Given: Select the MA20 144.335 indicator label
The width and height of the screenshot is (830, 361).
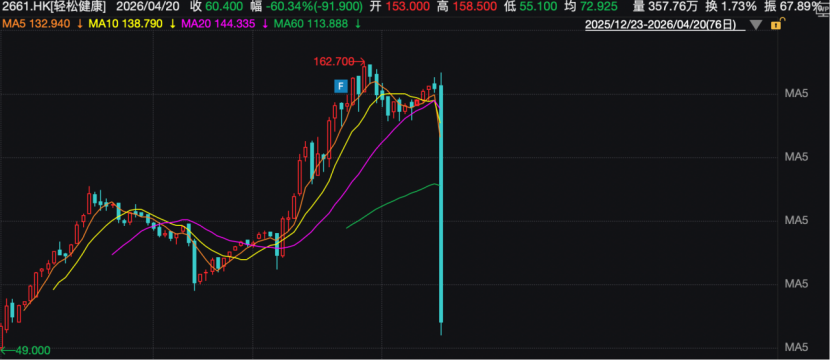Looking at the screenshot, I should (219, 24).
